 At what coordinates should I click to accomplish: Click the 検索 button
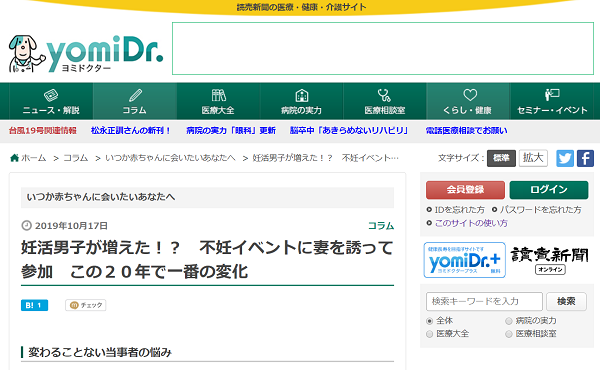pos(566,302)
